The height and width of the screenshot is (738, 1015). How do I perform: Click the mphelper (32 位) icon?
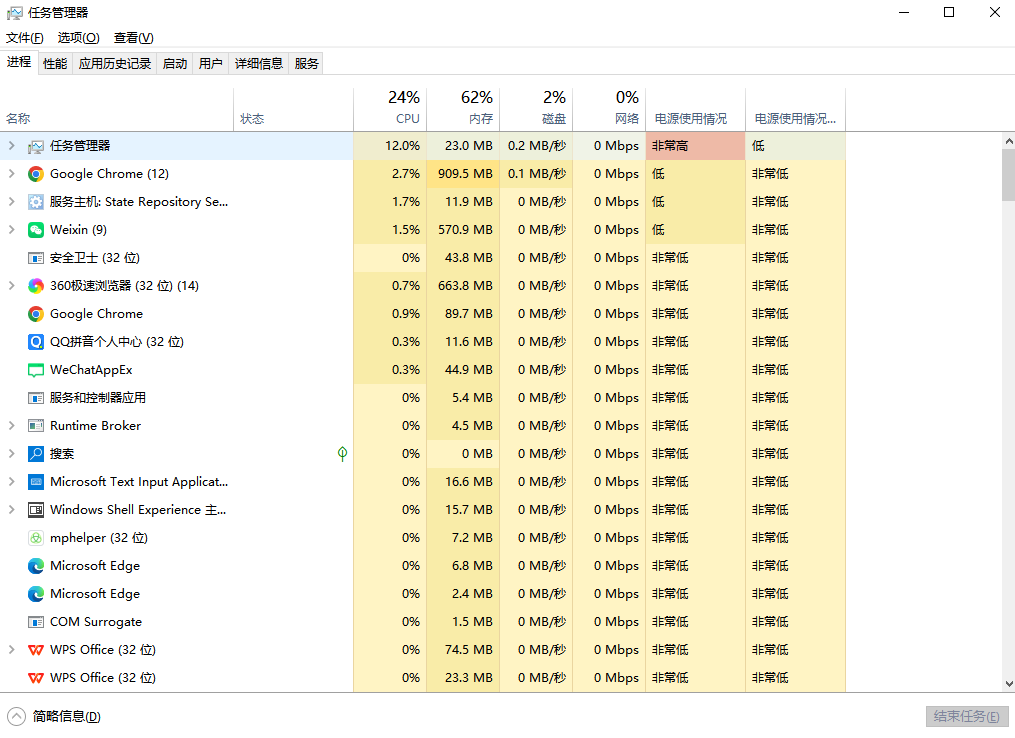tap(36, 538)
